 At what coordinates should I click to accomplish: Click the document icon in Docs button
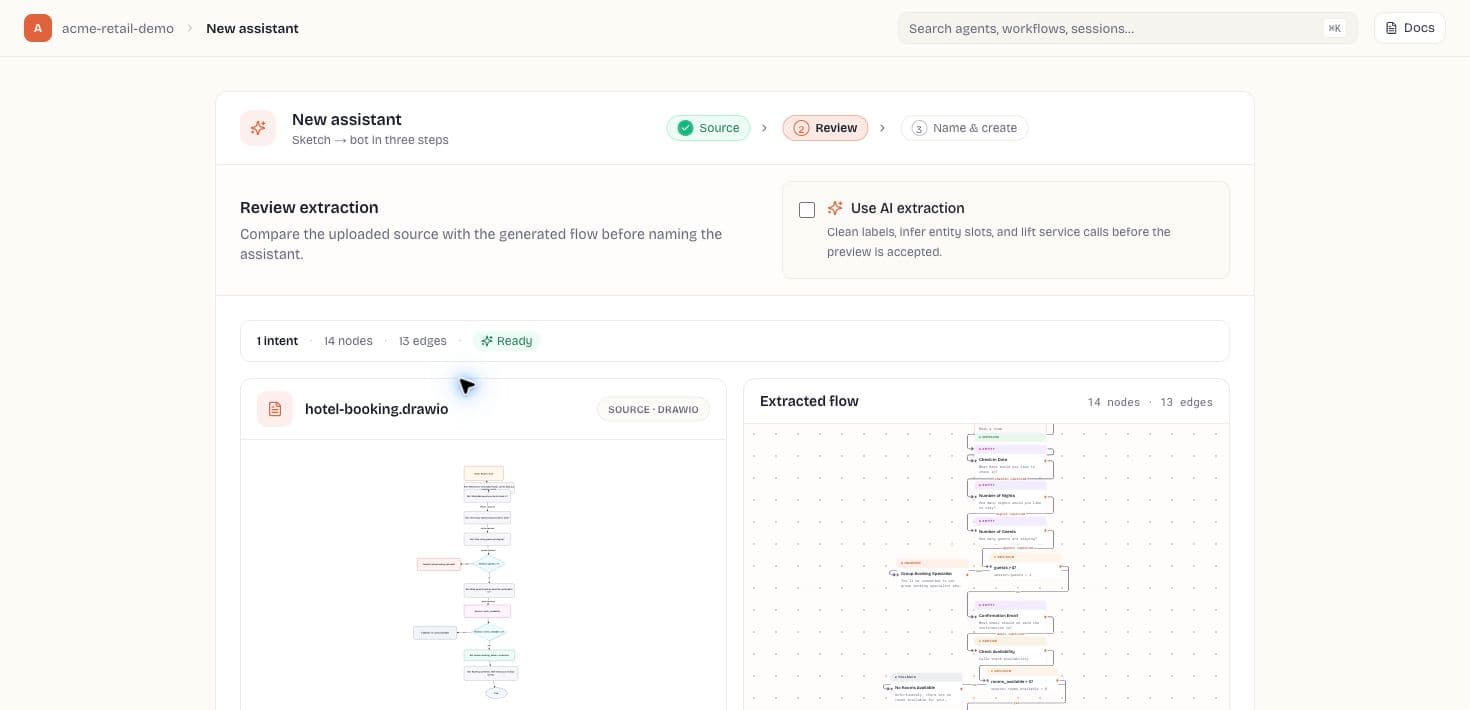click(x=1391, y=28)
